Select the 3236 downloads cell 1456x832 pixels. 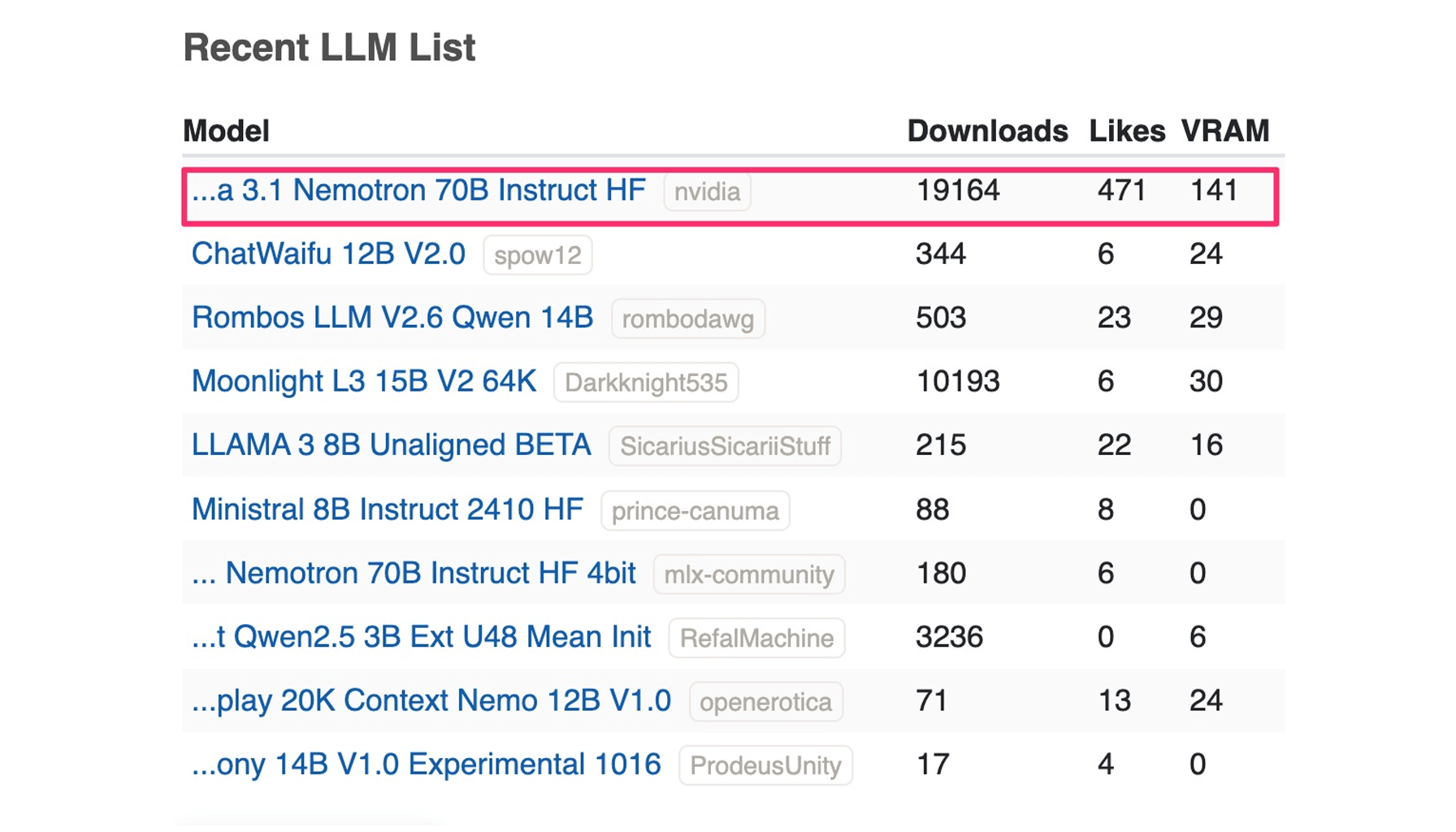[x=950, y=636]
